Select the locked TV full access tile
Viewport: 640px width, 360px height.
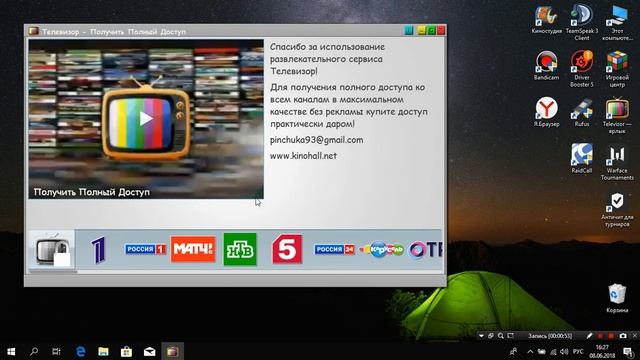point(52,250)
